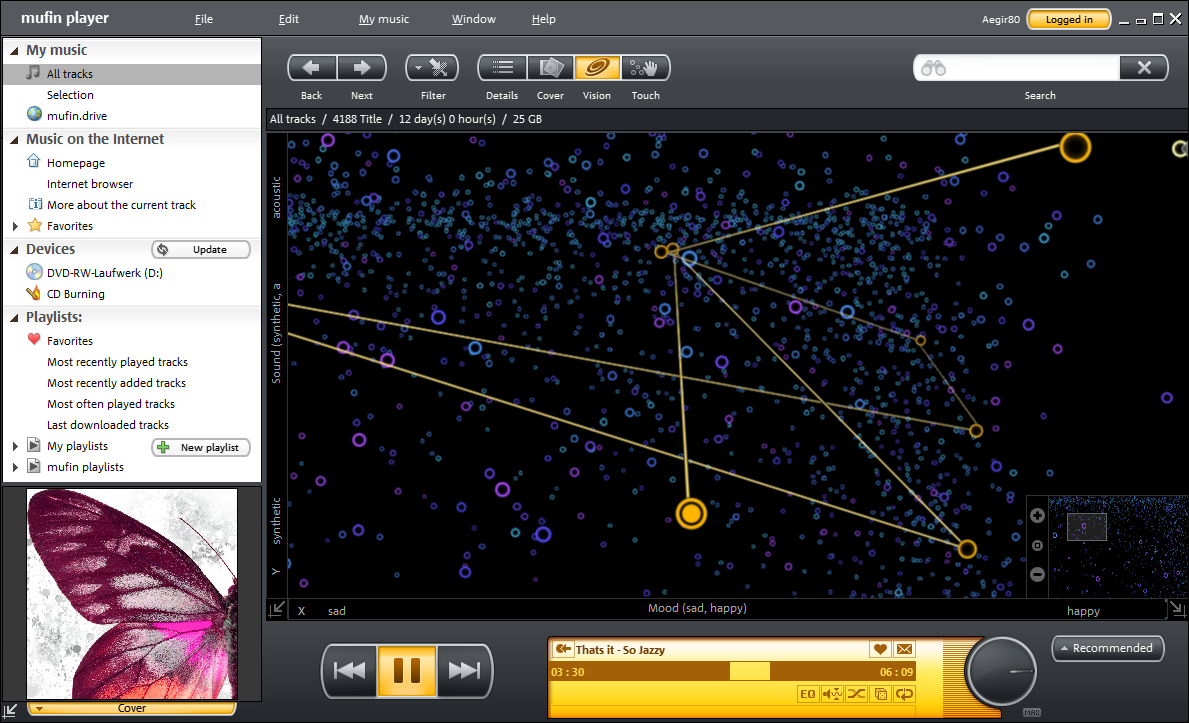Open the File menu

[x=204, y=19]
